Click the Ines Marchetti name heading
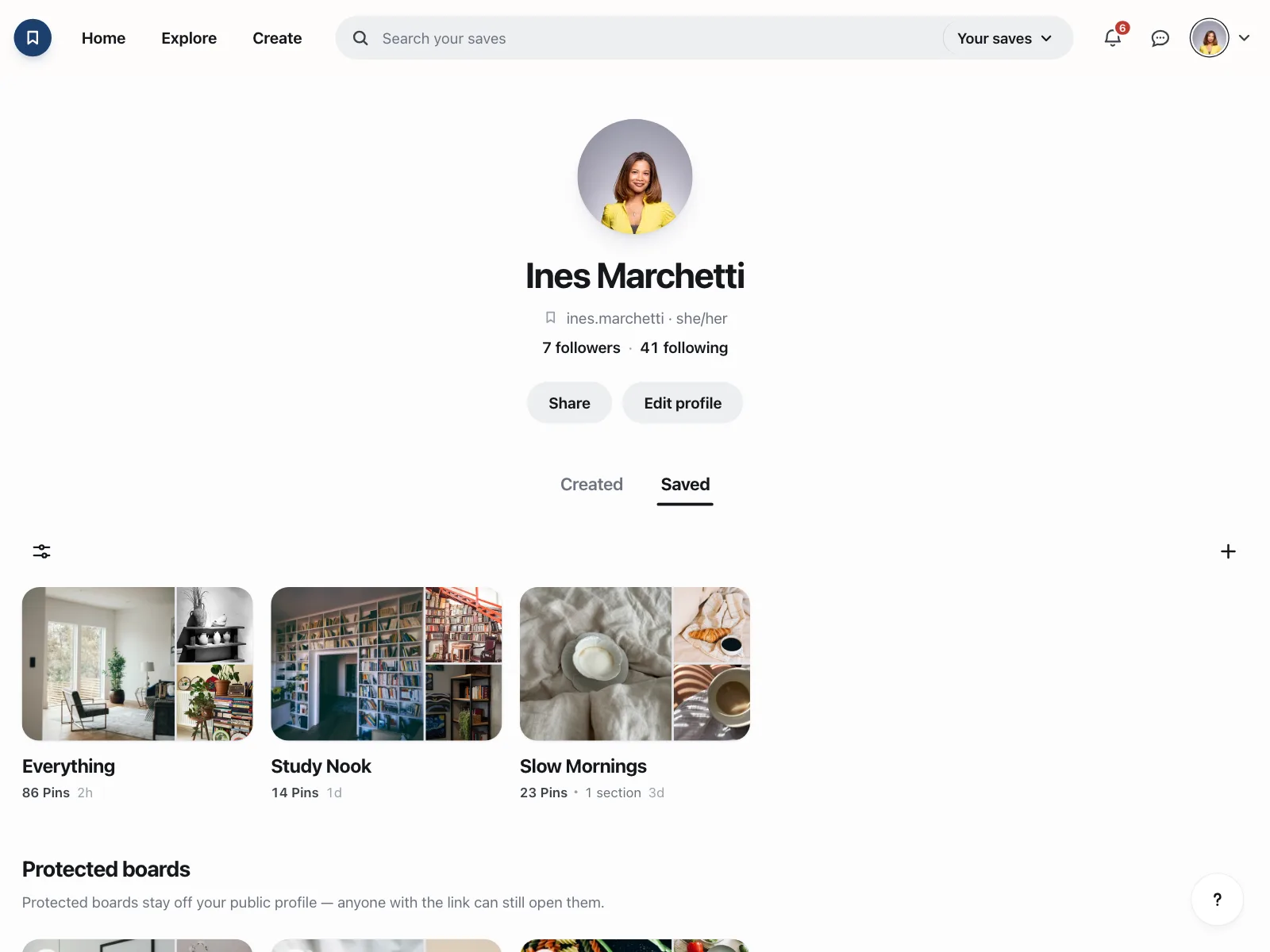Screen dimensions: 1270x952 tap(635, 276)
